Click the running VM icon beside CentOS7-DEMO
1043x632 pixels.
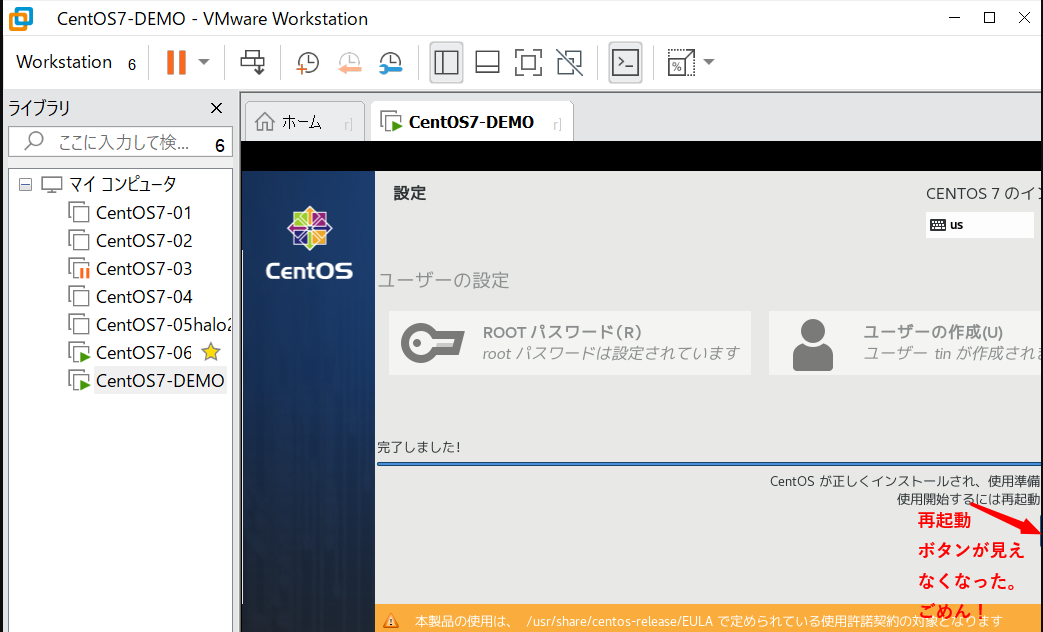(x=78, y=381)
